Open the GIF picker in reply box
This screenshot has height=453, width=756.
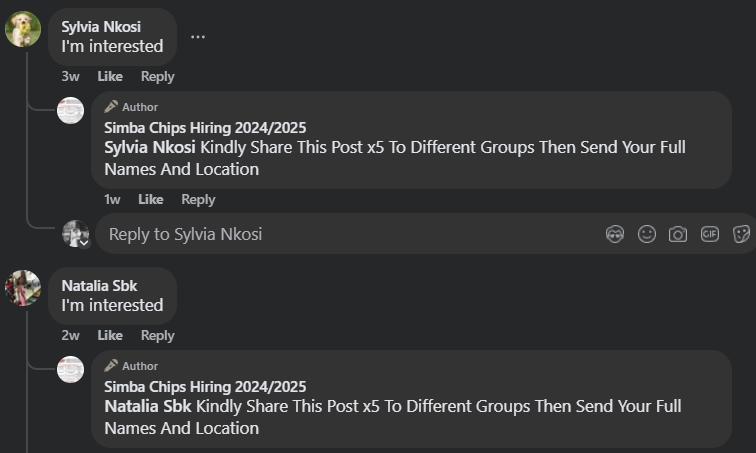coord(710,234)
